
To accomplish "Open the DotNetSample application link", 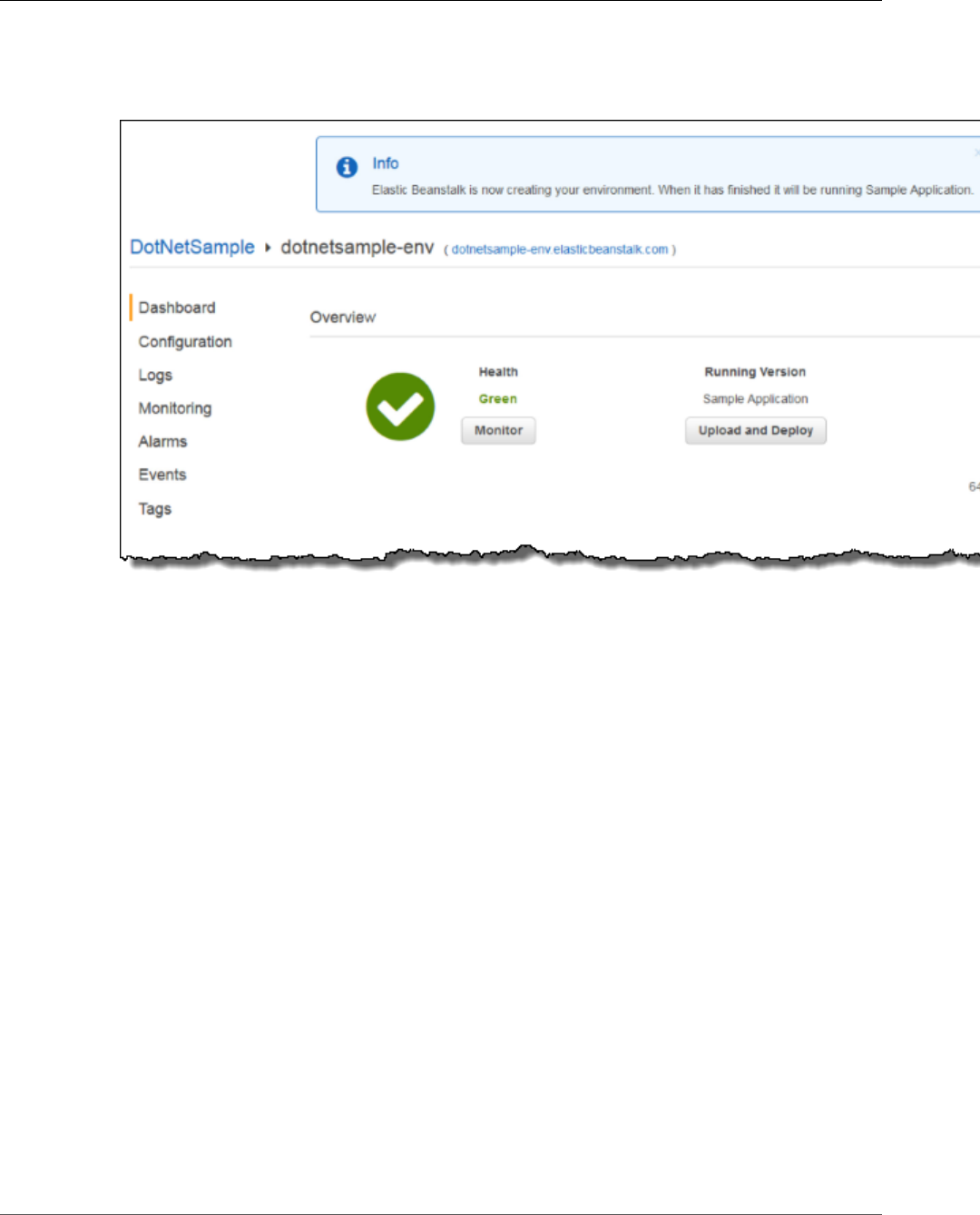I will pyautogui.click(x=192, y=247).
